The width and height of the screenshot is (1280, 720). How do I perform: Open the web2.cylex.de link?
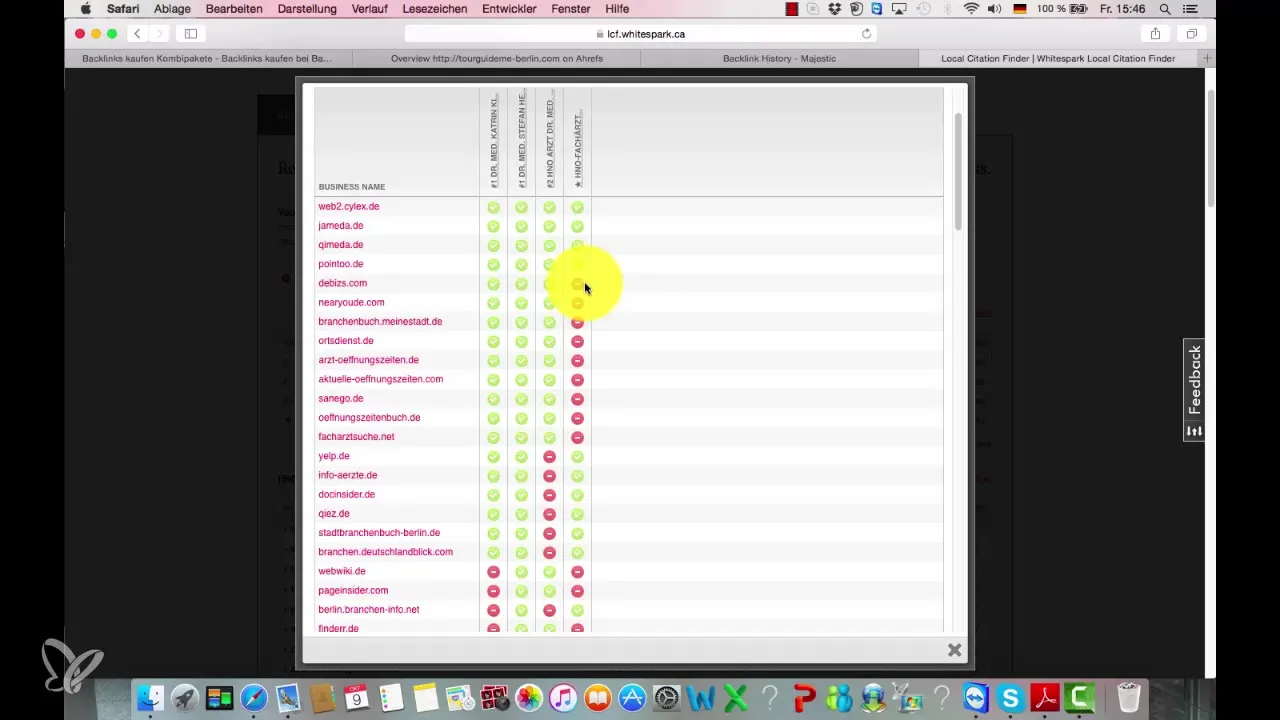[x=349, y=206]
